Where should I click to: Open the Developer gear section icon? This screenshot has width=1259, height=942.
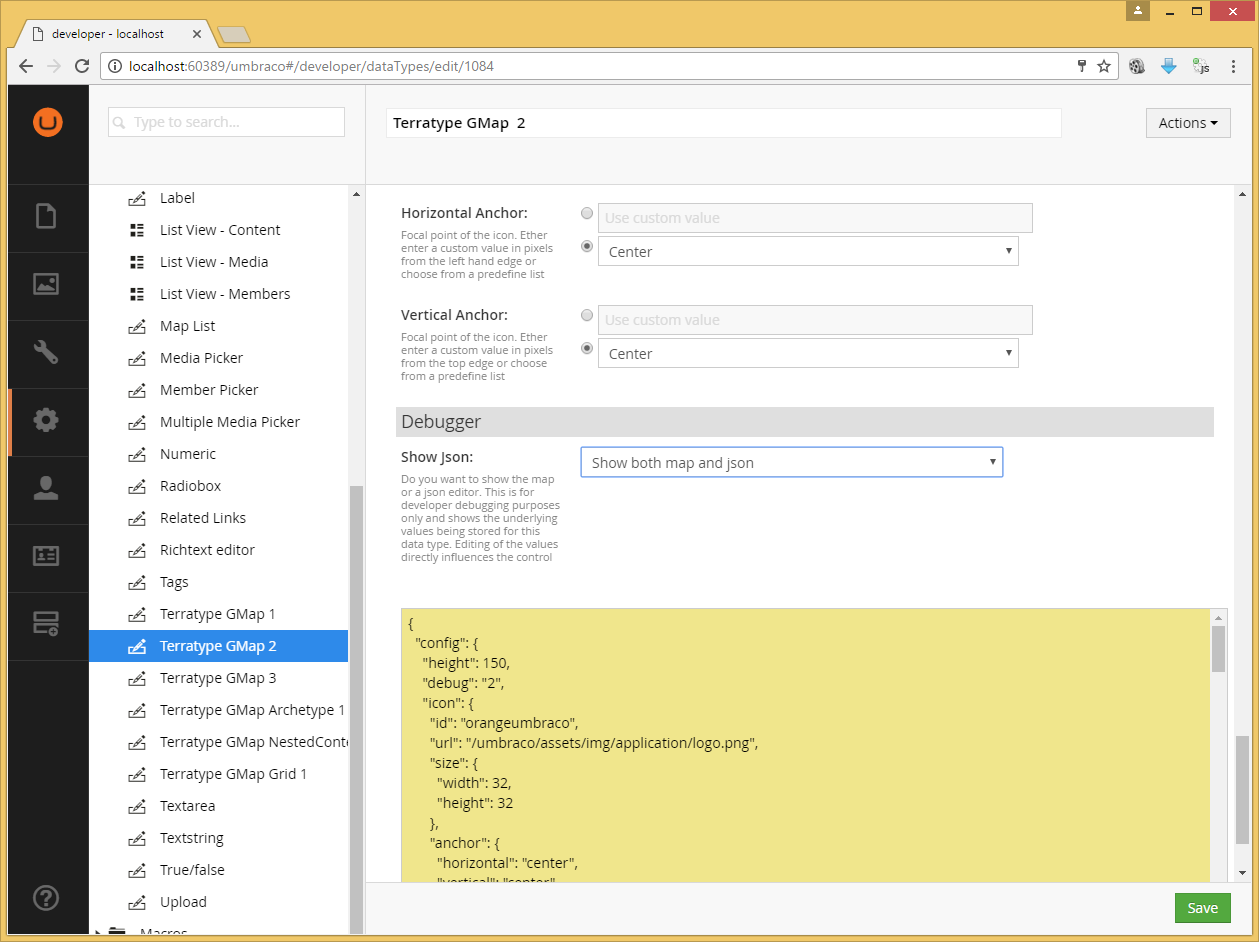46,420
